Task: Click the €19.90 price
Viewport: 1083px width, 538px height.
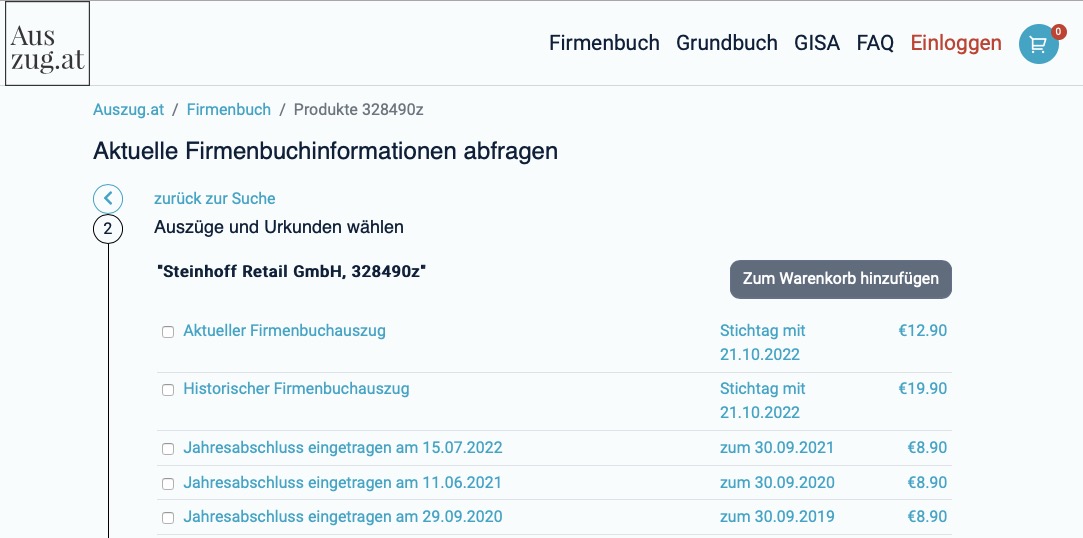Action: point(923,389)
